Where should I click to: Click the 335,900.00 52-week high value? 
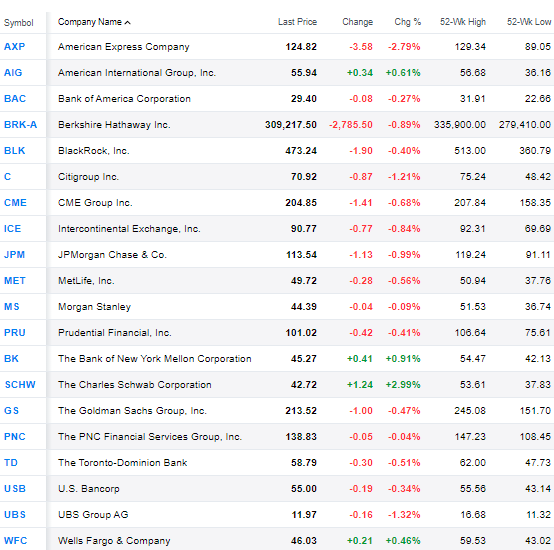[460, 125]
